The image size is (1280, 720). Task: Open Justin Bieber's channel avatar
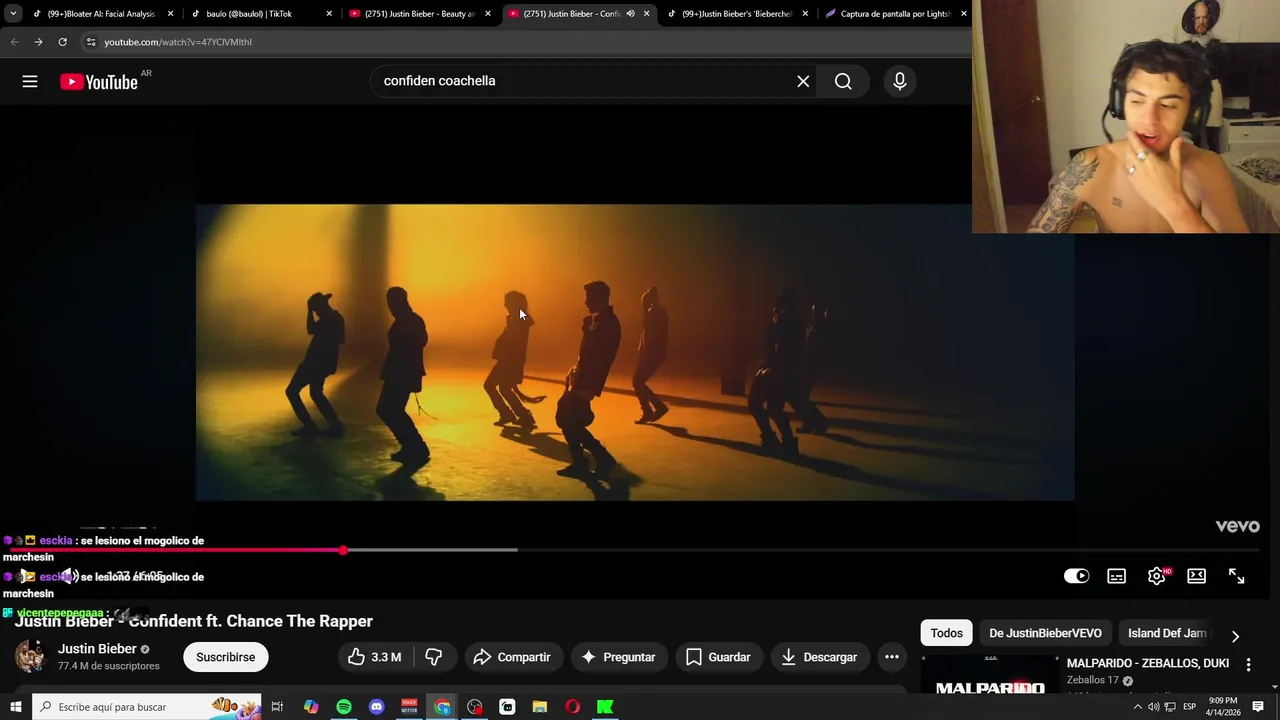click(30, 657)
